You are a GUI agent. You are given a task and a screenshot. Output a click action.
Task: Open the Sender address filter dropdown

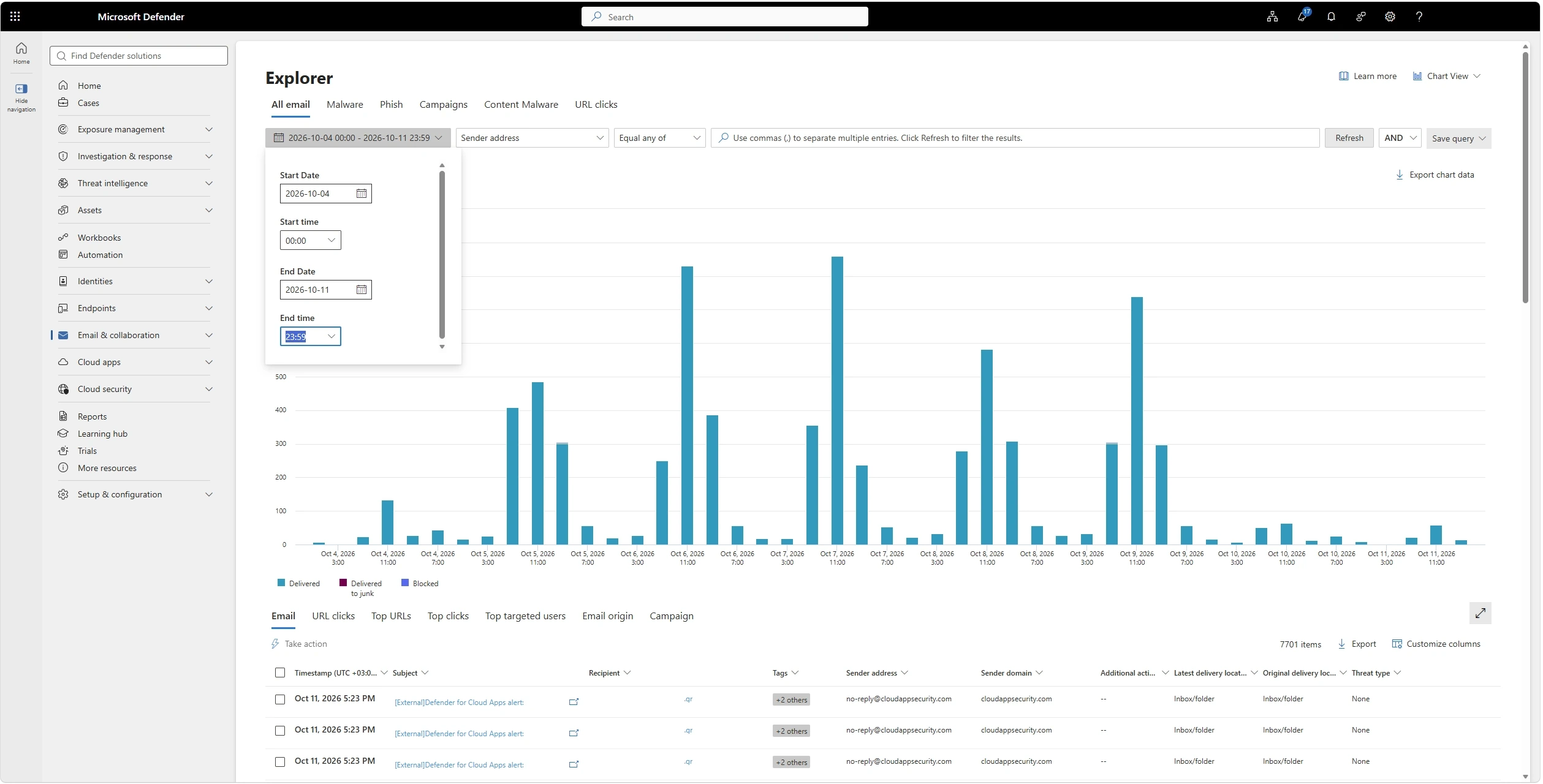pos(533,138)
